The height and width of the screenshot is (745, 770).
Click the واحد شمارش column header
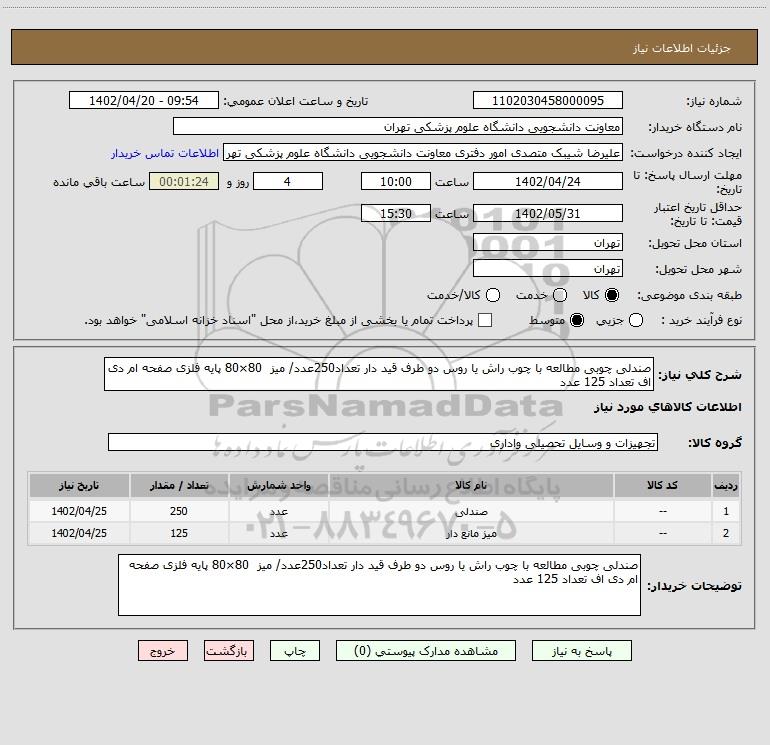pyautogui.click(x=278, y=486)
